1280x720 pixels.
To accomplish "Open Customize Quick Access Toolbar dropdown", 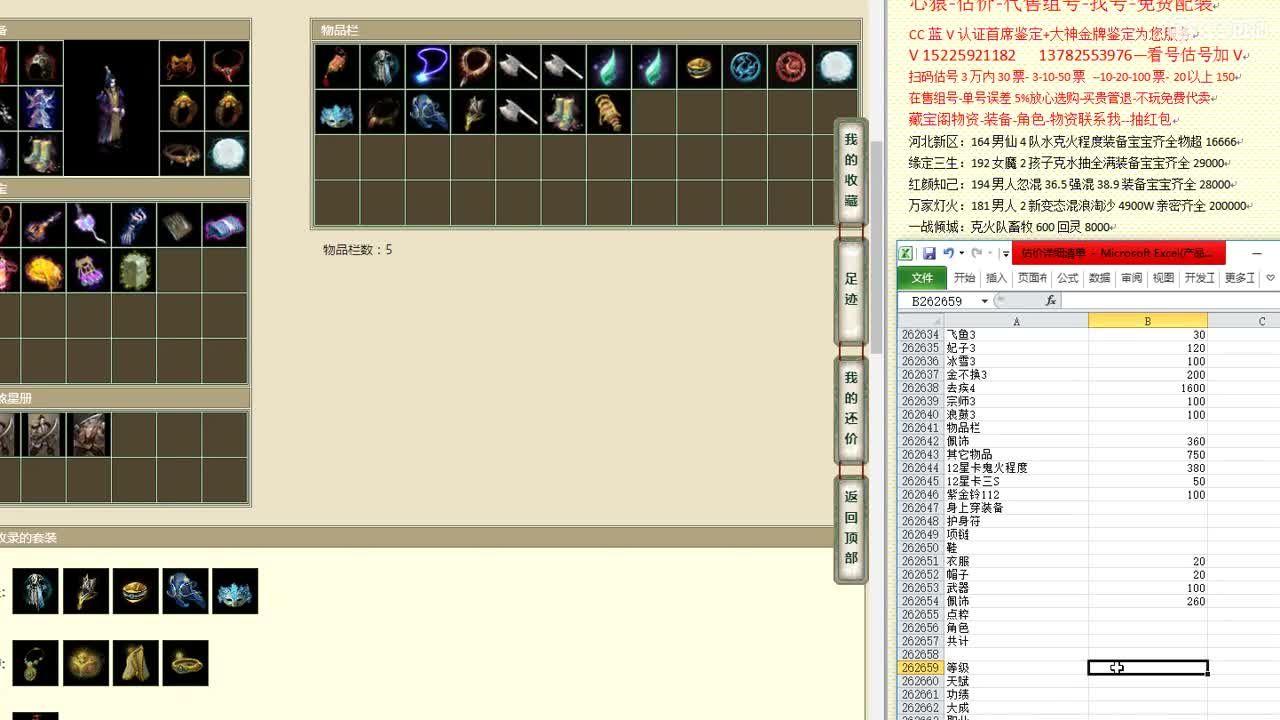I will click(1005, 254).
